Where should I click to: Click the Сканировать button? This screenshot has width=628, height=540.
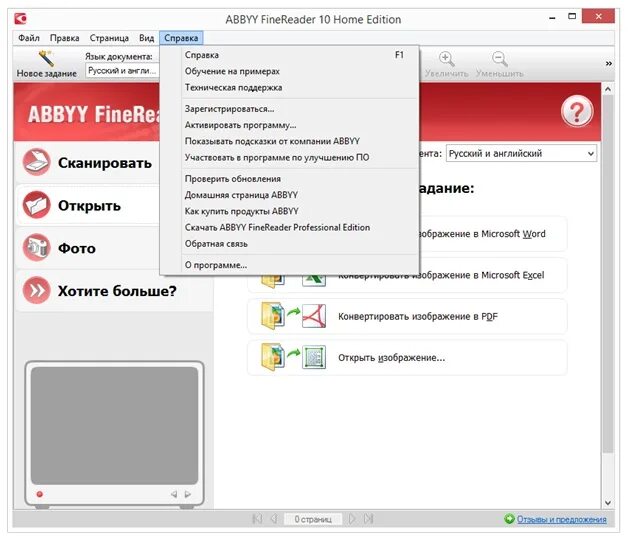coord(88,162)
